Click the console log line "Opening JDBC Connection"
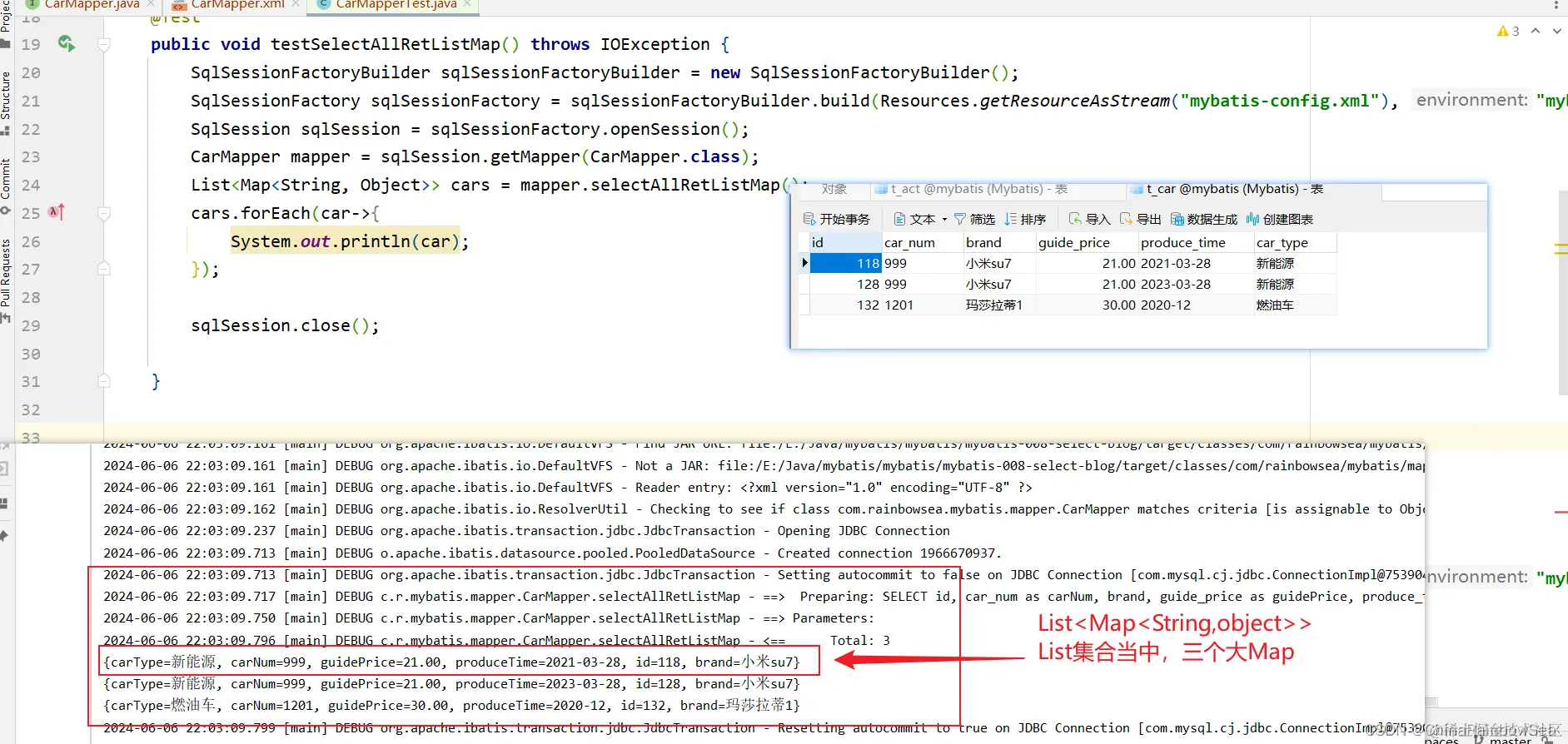 526,530
